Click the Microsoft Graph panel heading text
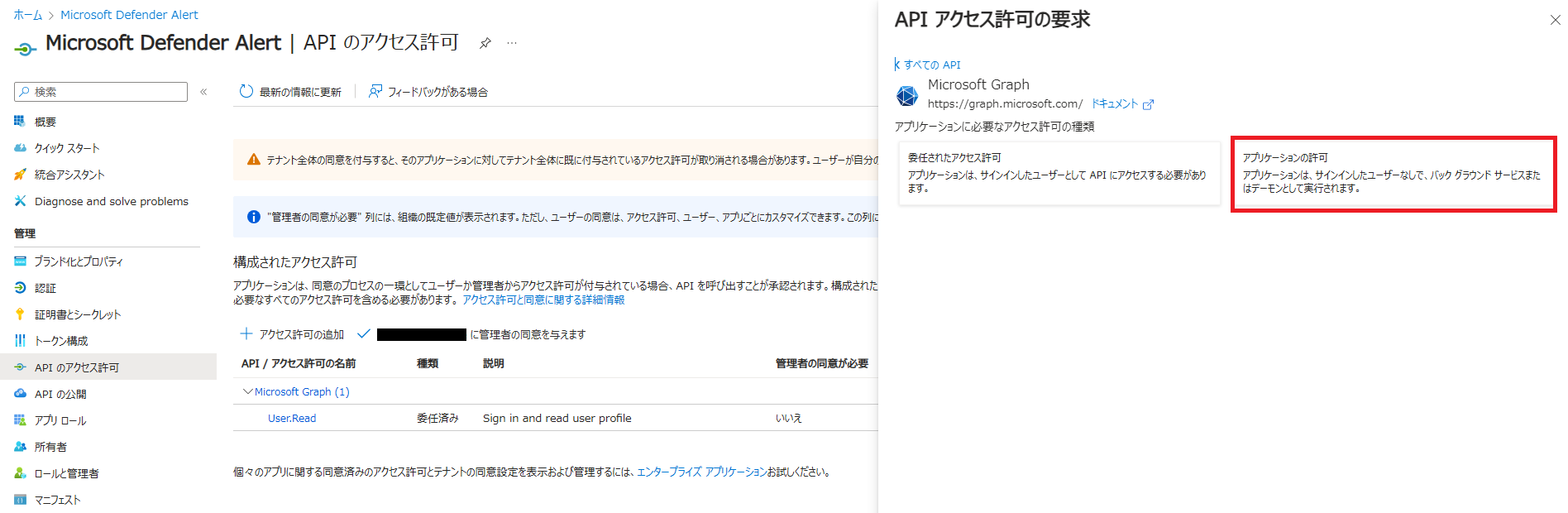 pos(978,84)
